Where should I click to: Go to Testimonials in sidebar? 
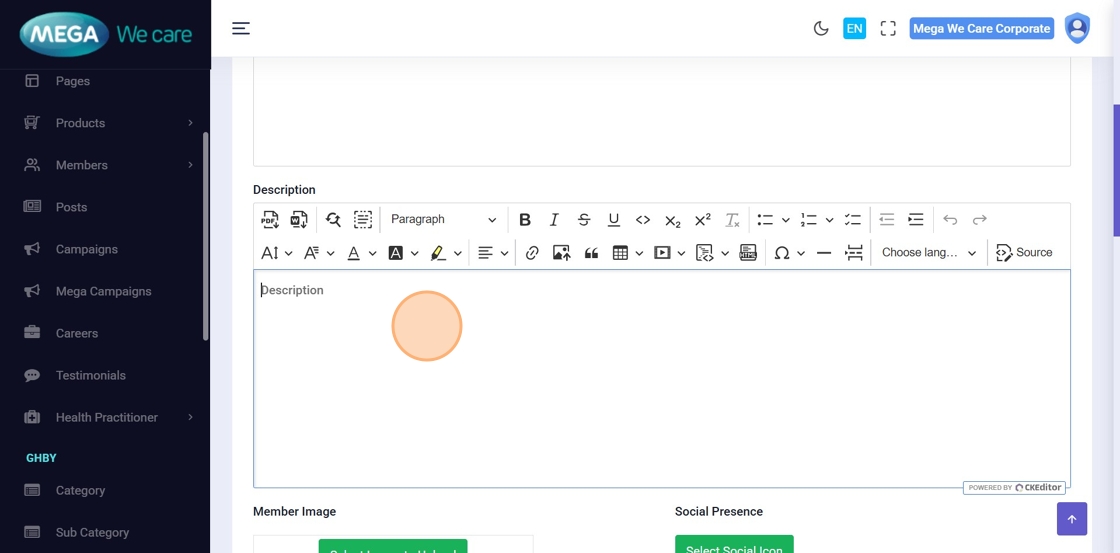click(x=90, y=375)
